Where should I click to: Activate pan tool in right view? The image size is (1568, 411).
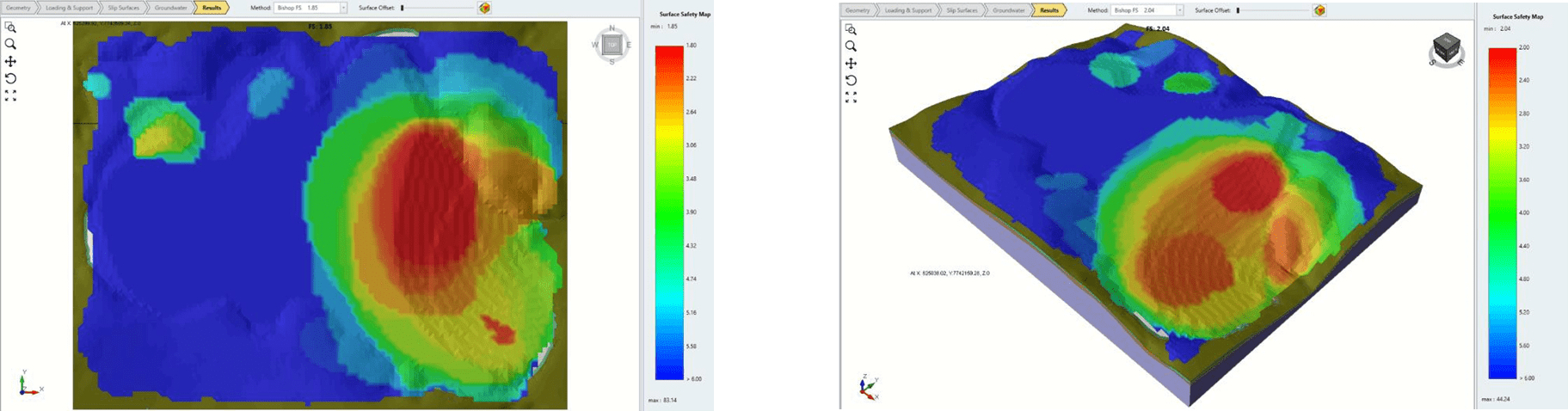[x=851, y=64]
